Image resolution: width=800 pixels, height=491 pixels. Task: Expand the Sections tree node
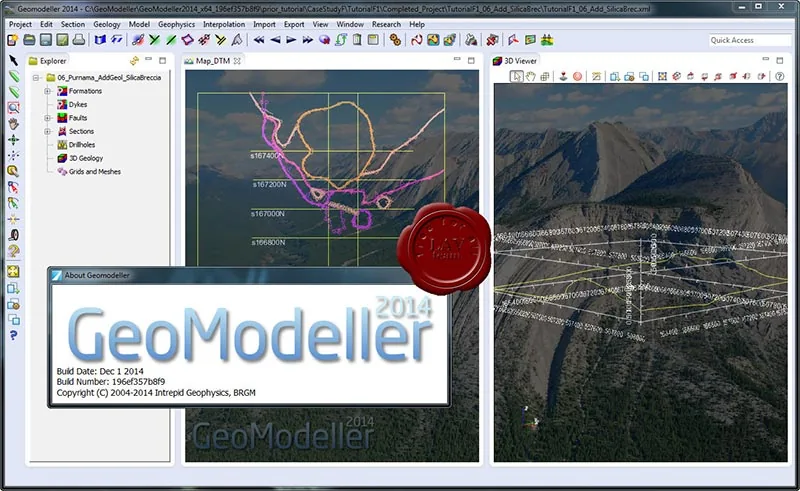[x=47, y=131]
